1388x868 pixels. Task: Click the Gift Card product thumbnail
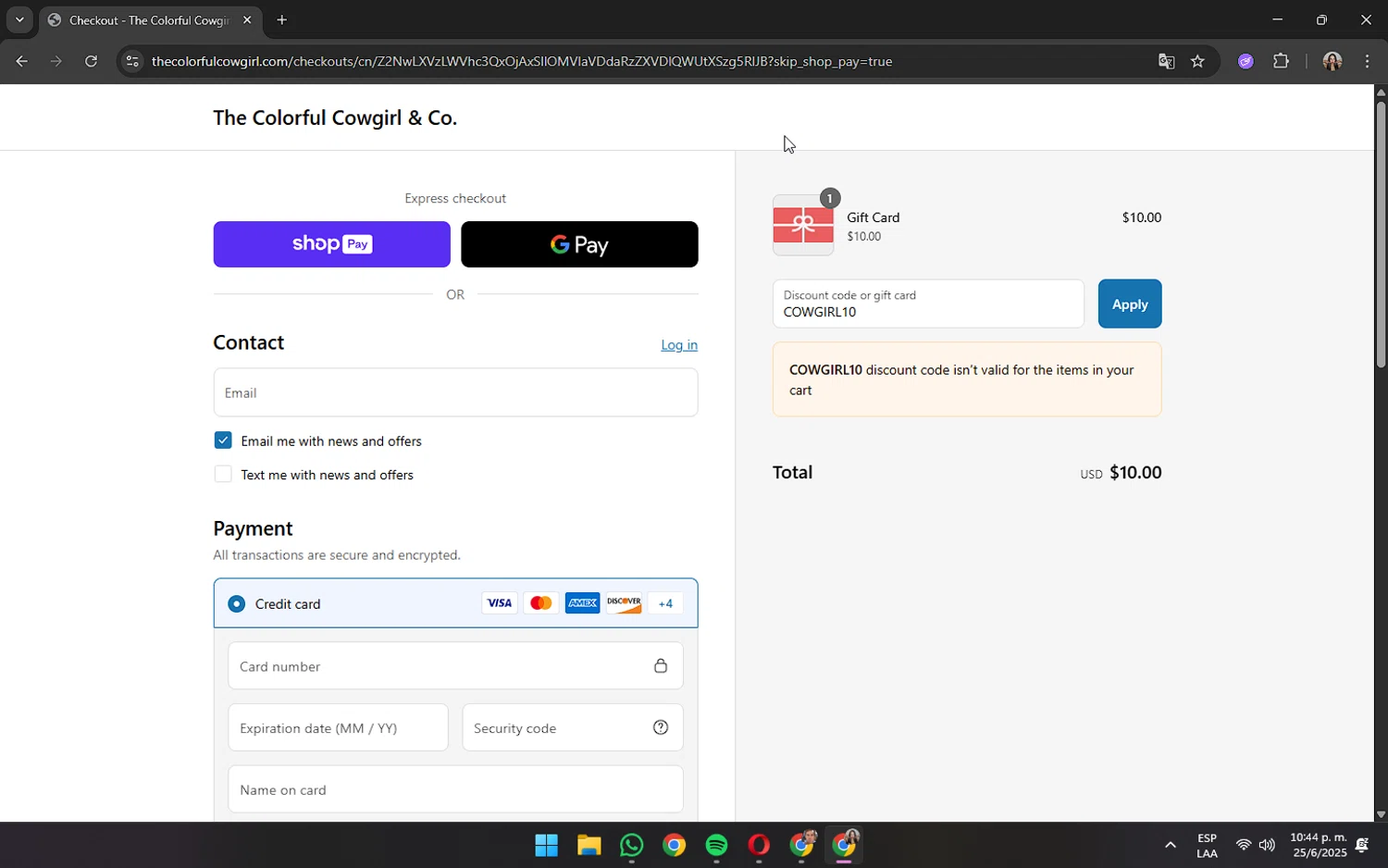pos(803,225)
